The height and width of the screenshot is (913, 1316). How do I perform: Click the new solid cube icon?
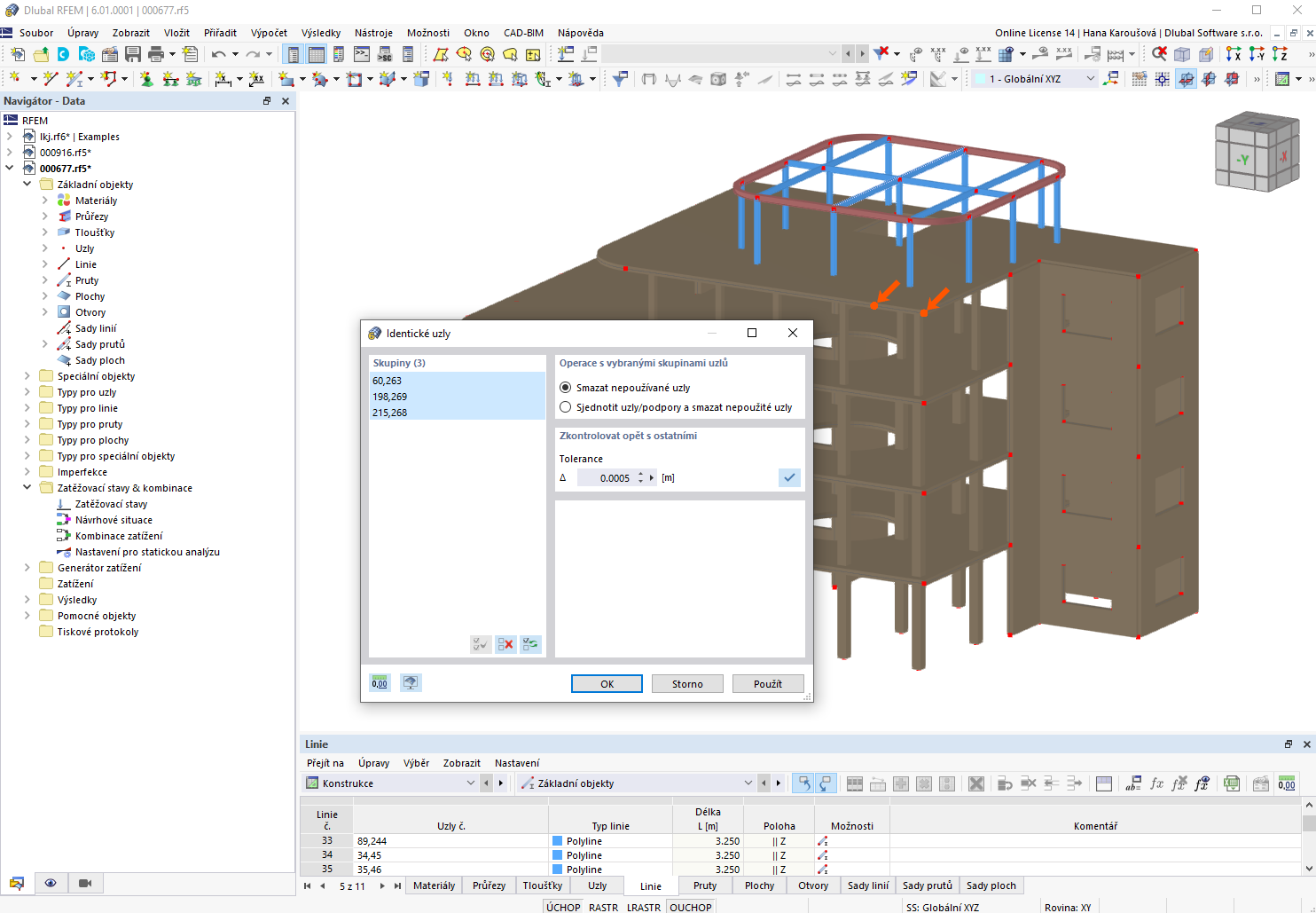pos(422,79)
